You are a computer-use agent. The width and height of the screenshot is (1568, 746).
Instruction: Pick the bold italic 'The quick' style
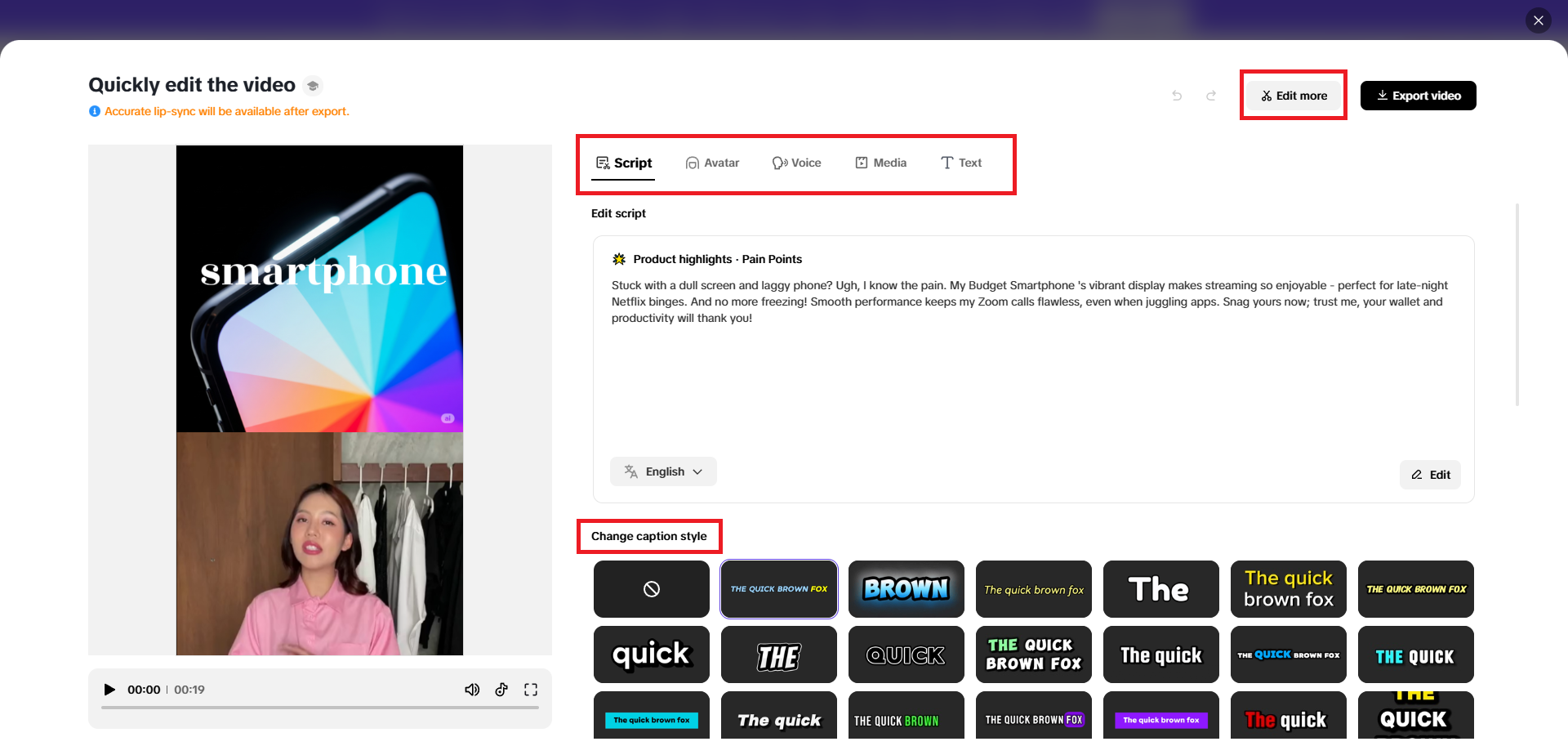coord(779,716)
